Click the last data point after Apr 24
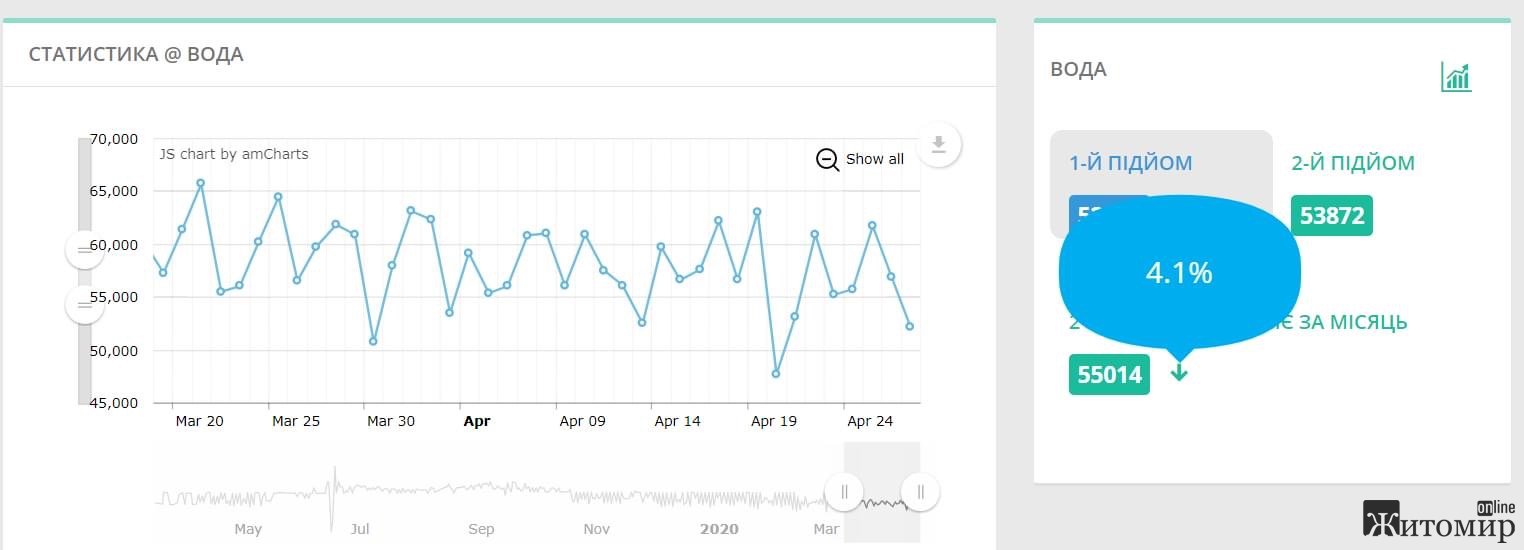The image size is (1524, 550). point(910,327)
